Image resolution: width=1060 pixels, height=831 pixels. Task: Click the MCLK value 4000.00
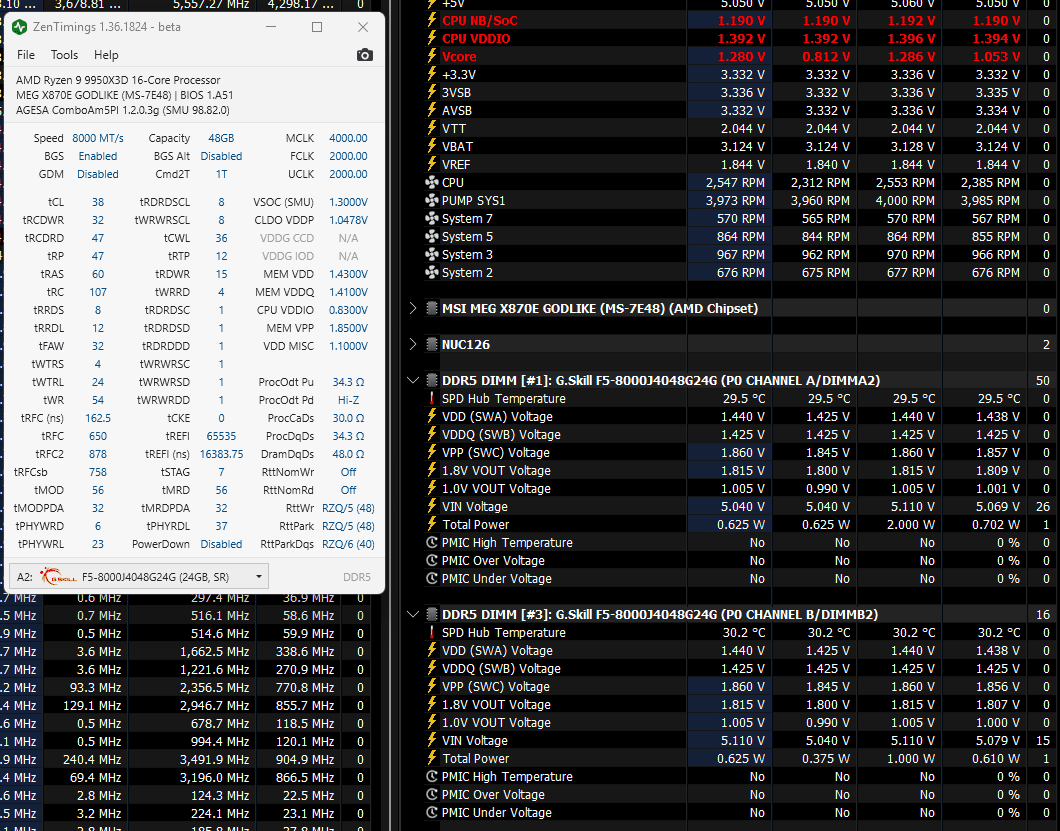348,138
